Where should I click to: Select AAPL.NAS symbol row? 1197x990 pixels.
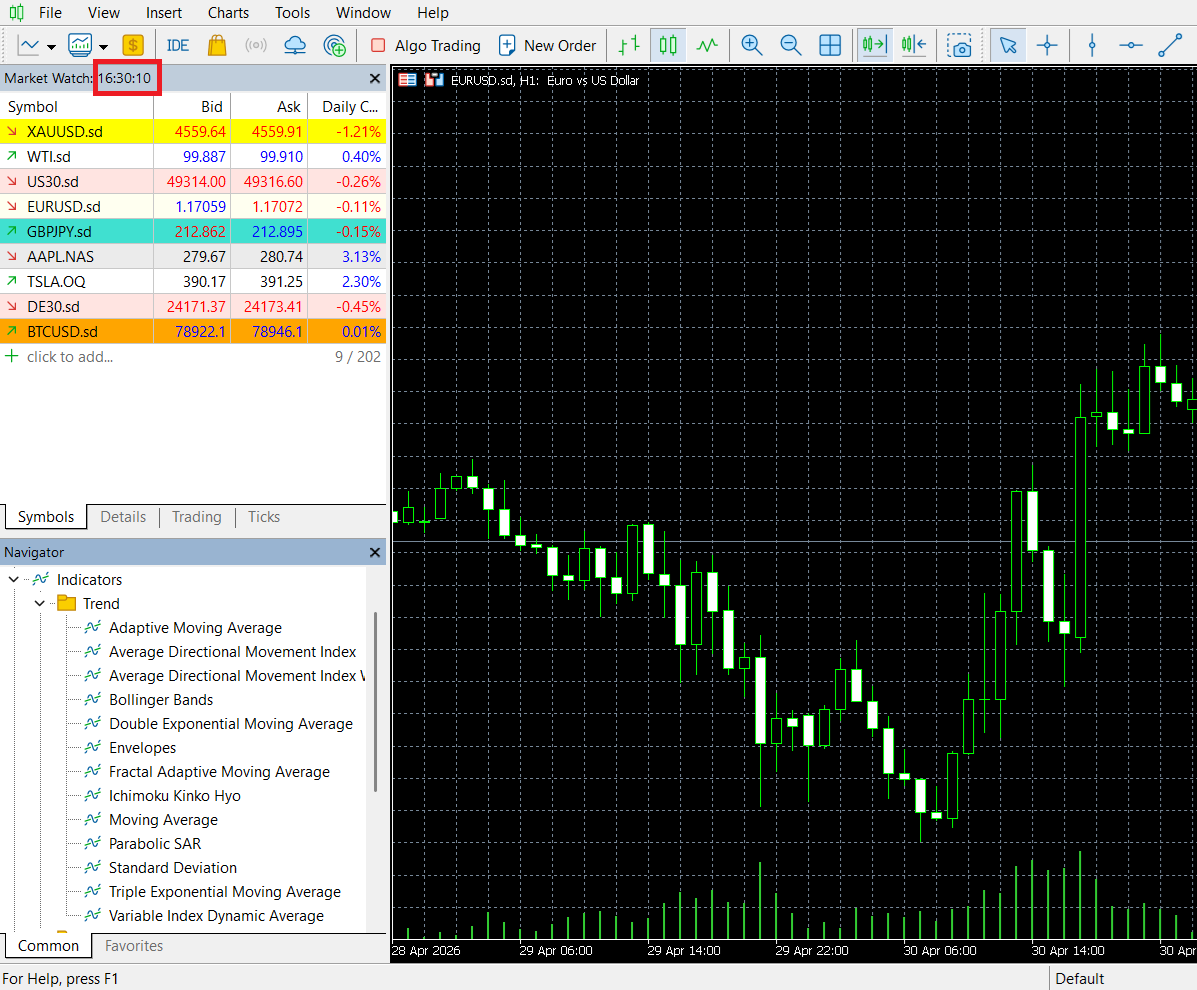point(193,256)
